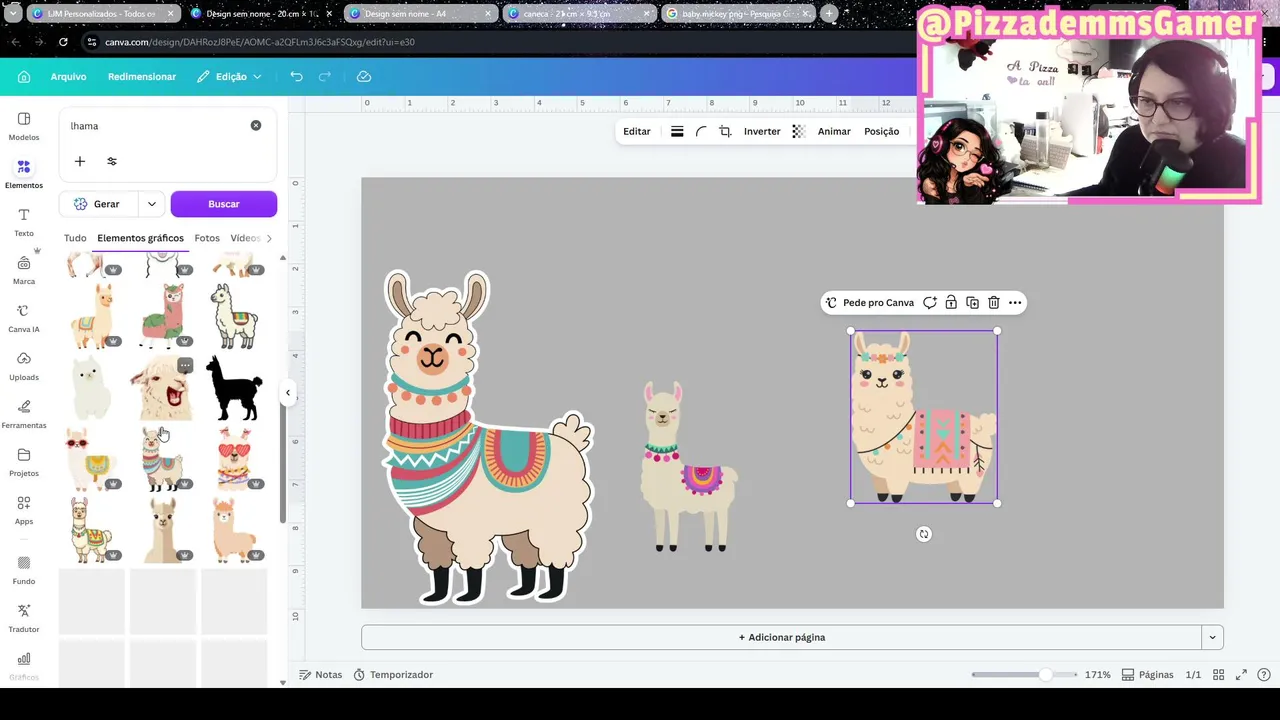Enter fullscreen presentation mode

pos(1241,675)
